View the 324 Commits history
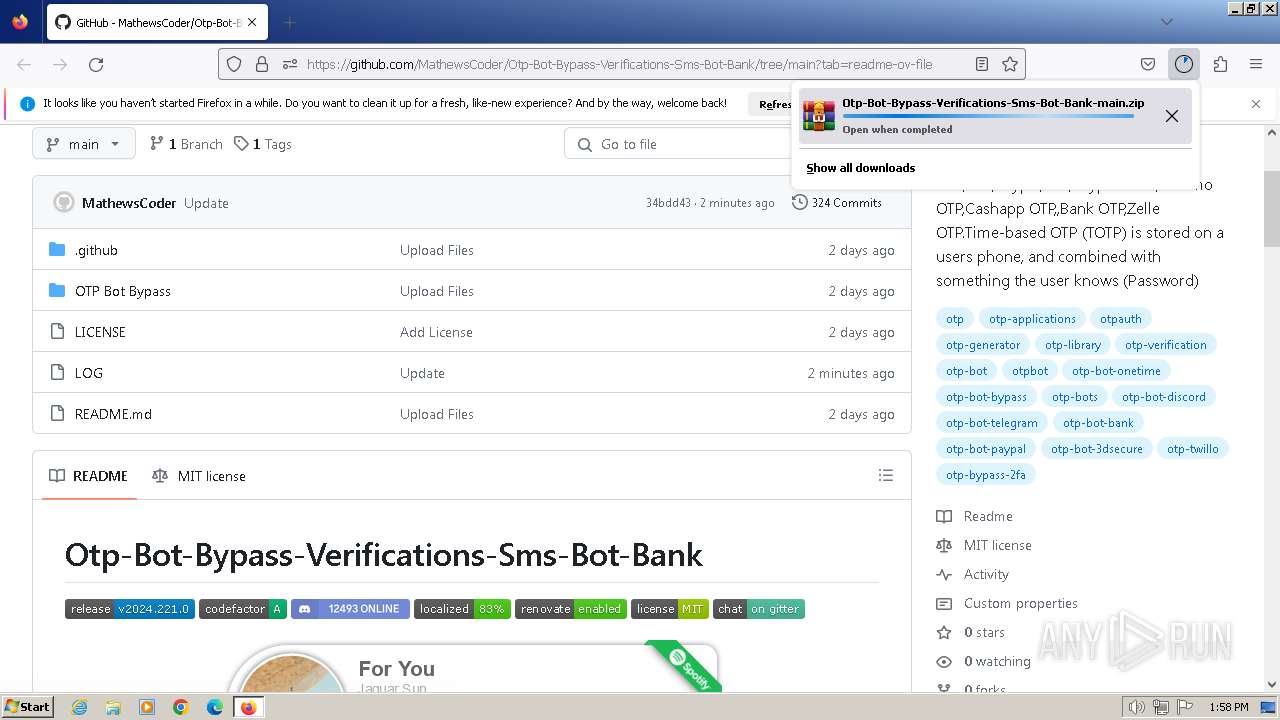 (x=837, y=202)
